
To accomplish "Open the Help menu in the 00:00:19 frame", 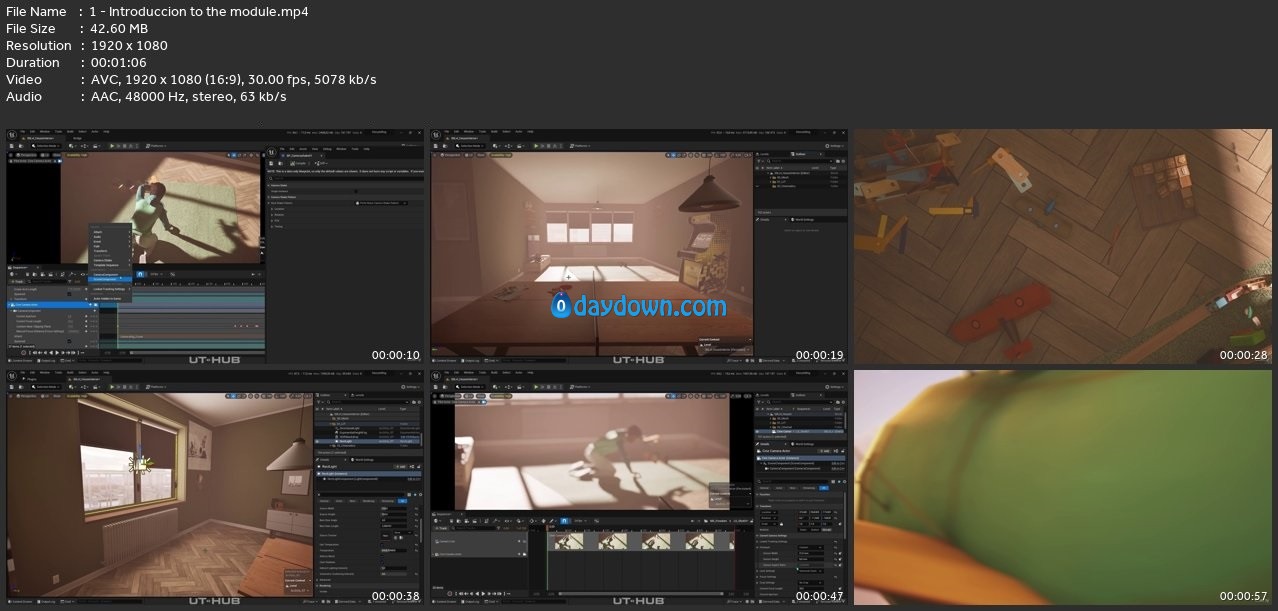I will [530, 131].
